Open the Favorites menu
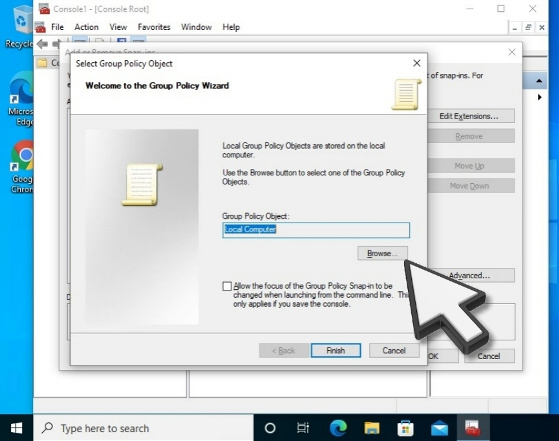This screenshot has height=441, width=559. pos(154,27)
